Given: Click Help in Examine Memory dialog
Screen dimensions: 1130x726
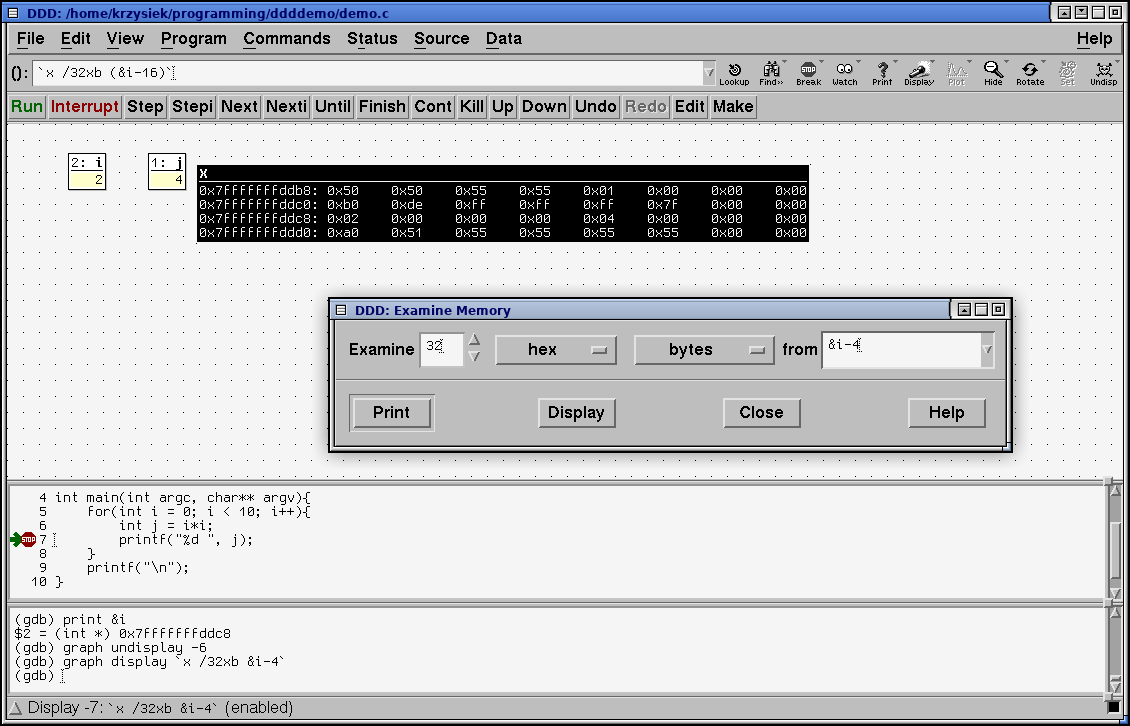Looking at the screenshot, I should pos(946,412).
